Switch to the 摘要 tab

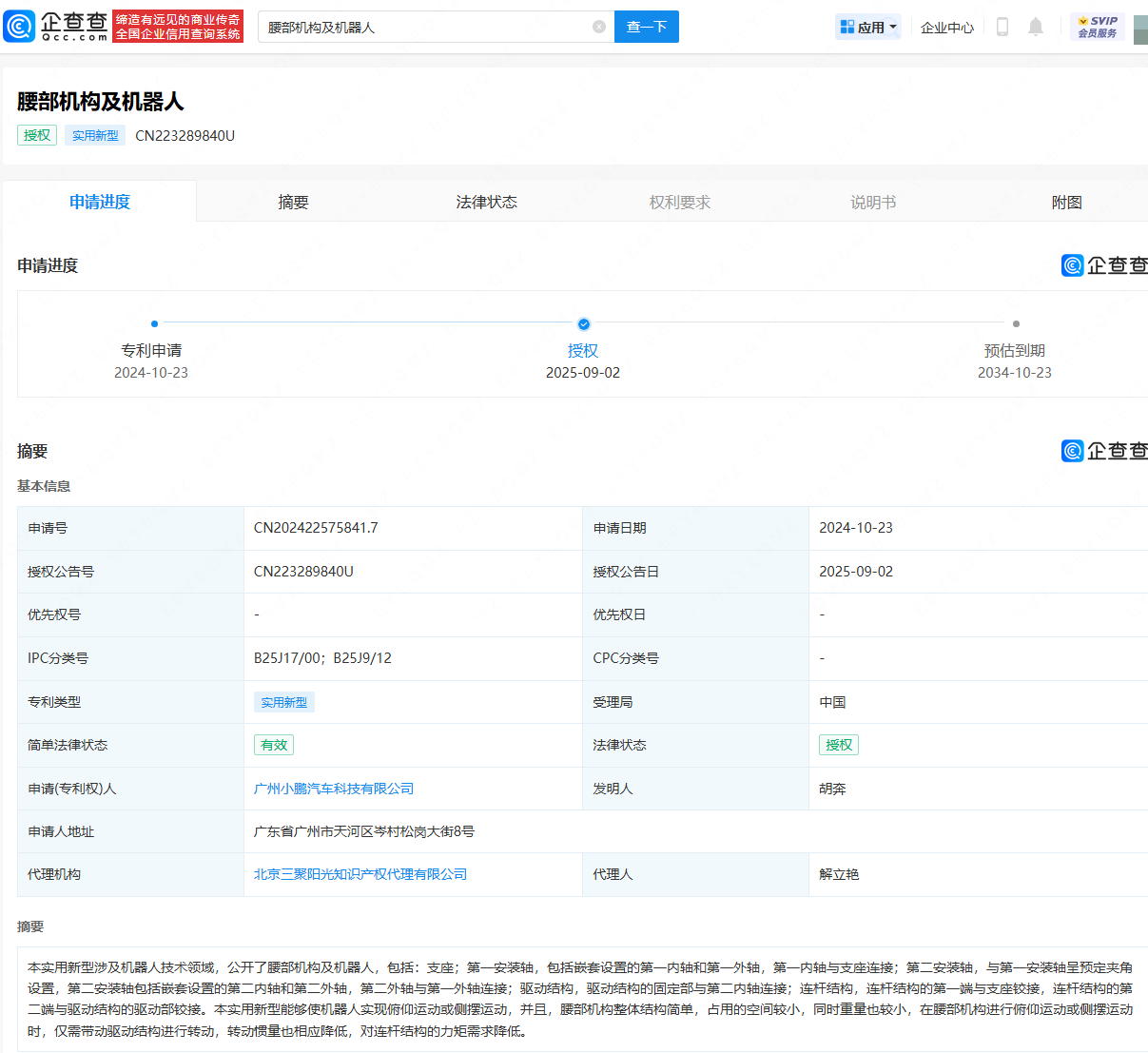pyautogui.click(x=293, y=202)
